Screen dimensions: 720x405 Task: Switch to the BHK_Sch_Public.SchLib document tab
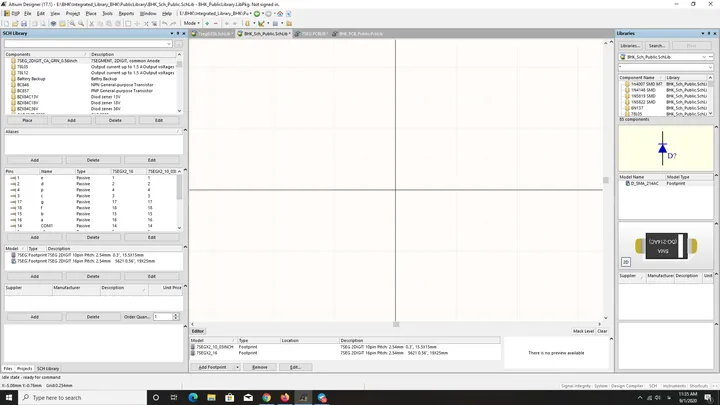coord(264,34)
